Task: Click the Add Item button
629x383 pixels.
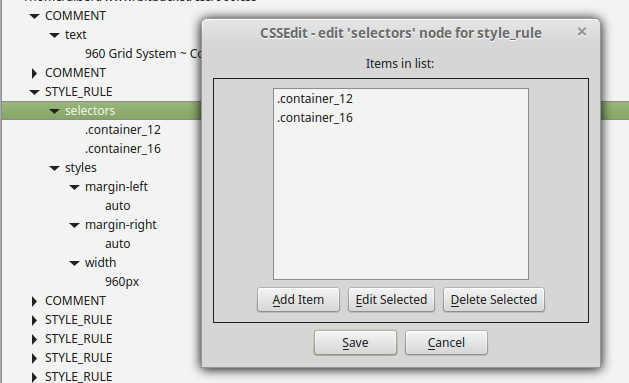Action: (x=298, y=300)
